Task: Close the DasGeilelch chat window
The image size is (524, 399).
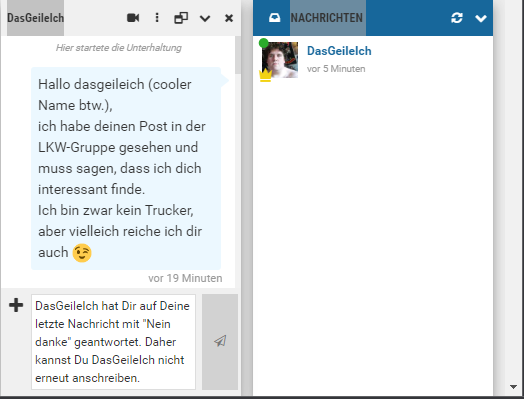Action: coord(229,18)
